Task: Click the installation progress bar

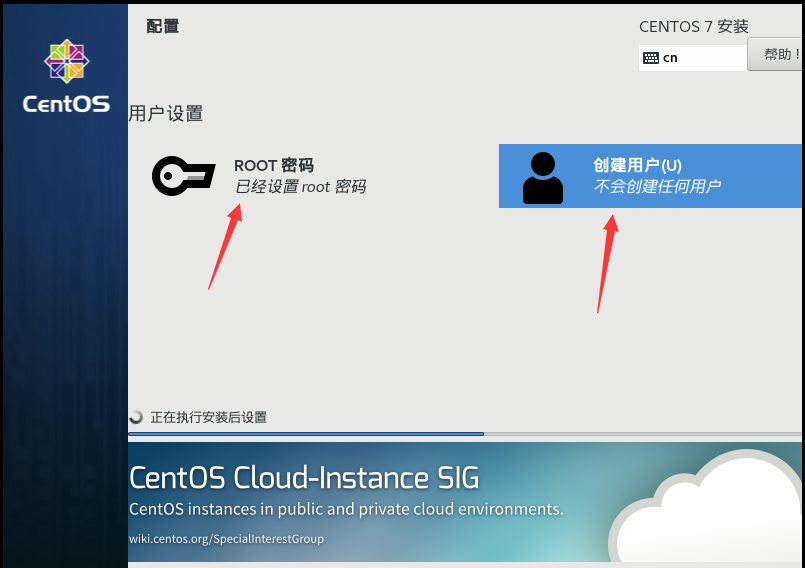Action: tap(465, 434)
